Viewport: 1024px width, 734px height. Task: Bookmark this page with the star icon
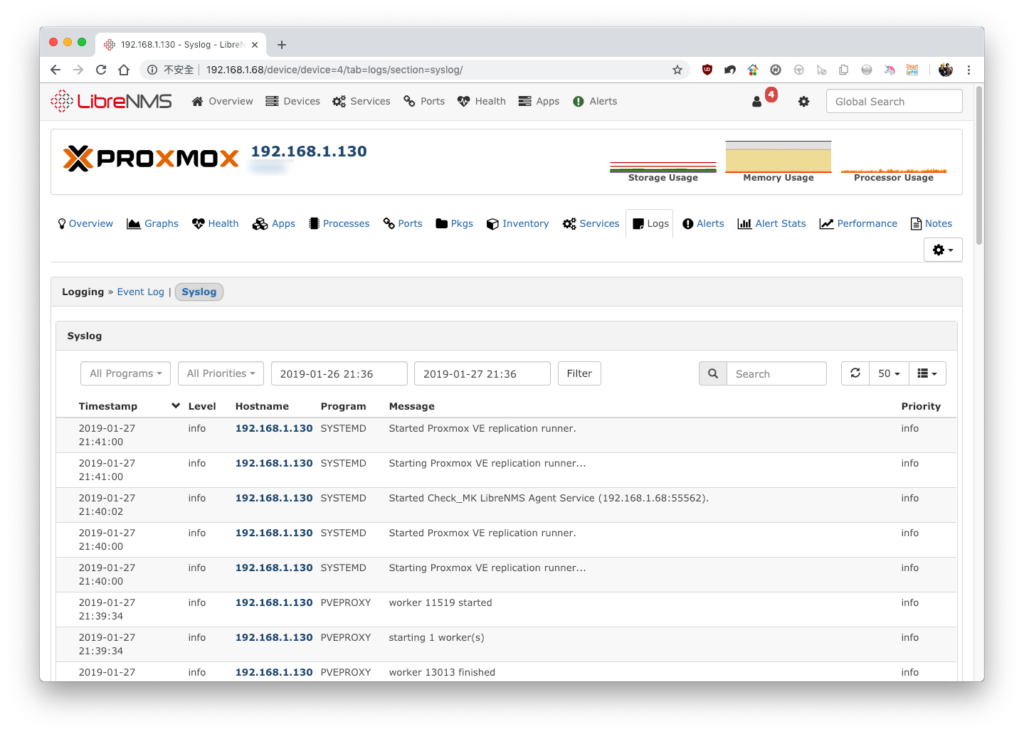677,70
